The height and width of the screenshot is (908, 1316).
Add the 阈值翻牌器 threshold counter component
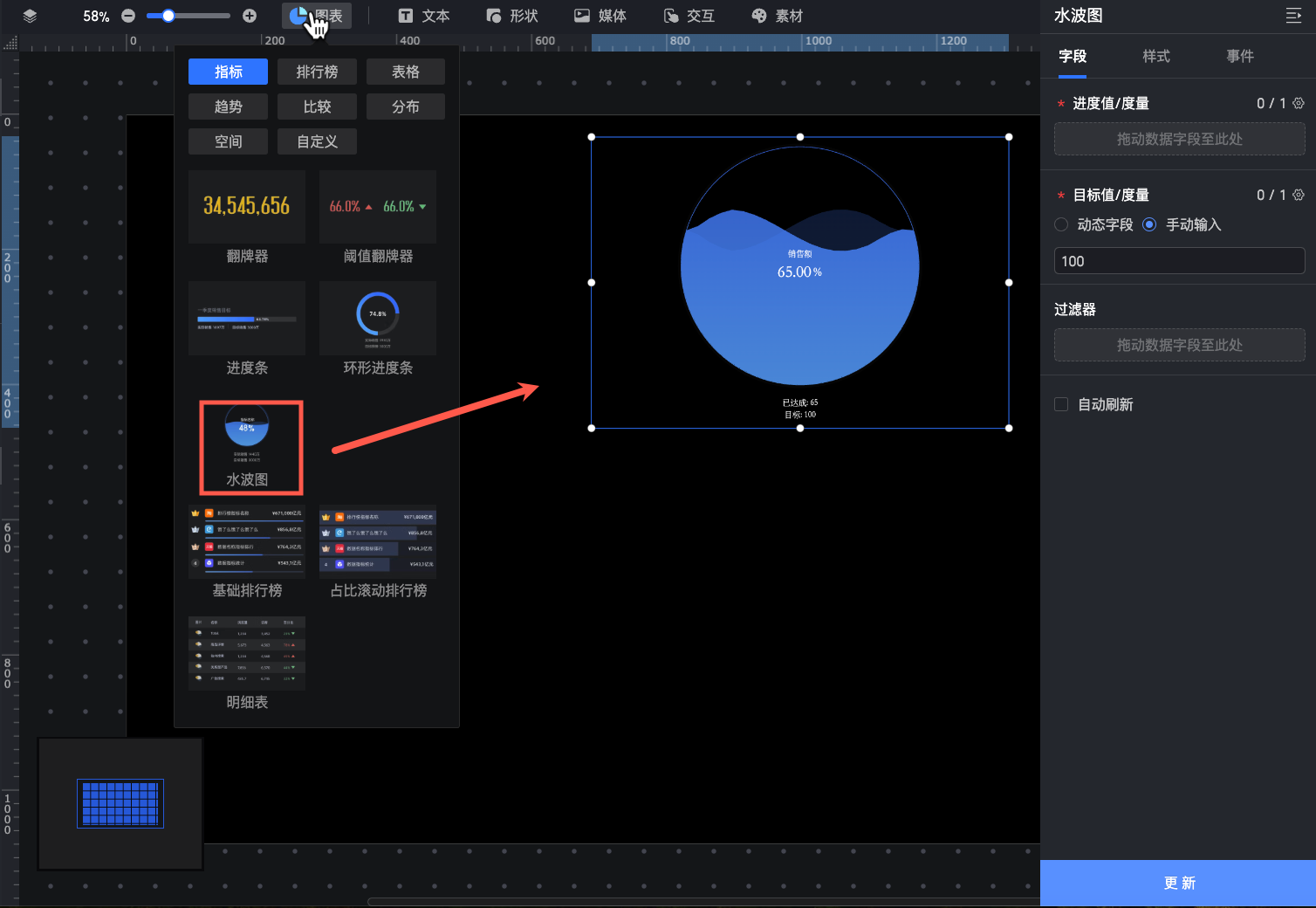[x=378, y=218]
